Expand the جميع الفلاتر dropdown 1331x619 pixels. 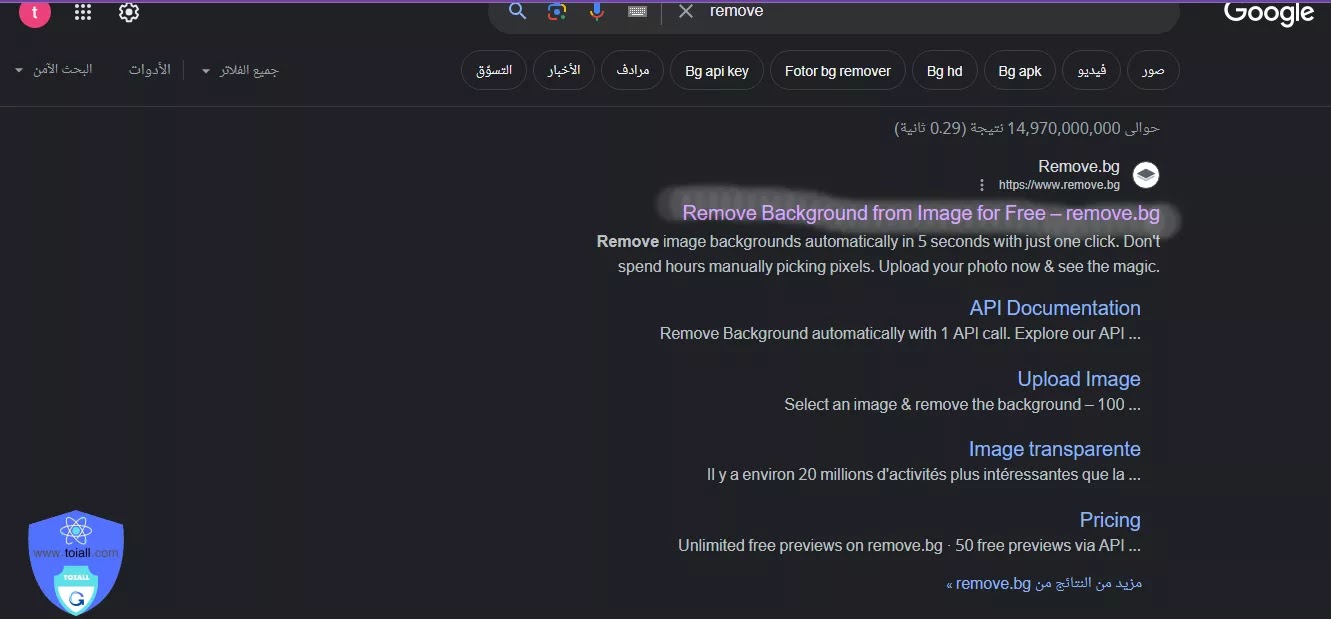pos(240,71)
